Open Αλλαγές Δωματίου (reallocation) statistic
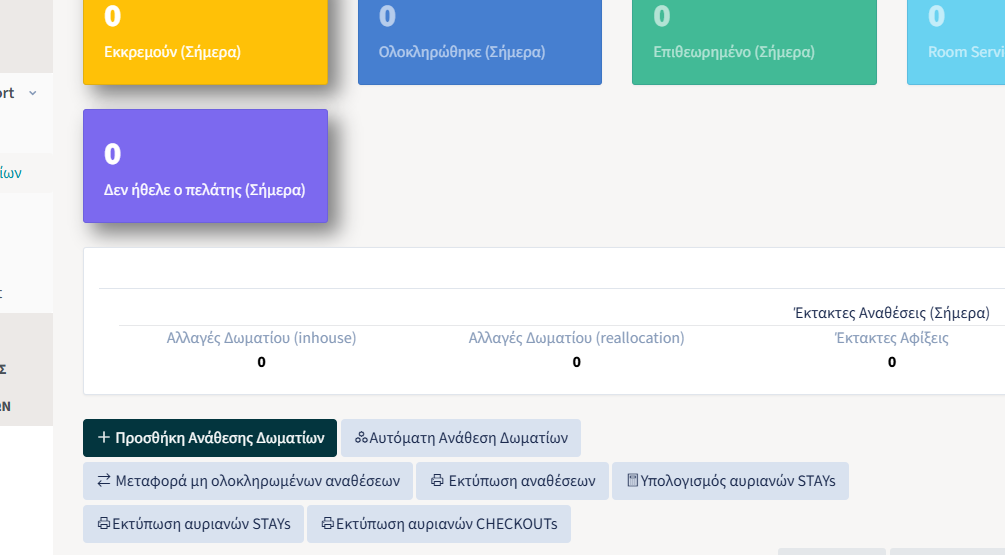This screenshot has height=555, width=1005. [576, 338]
